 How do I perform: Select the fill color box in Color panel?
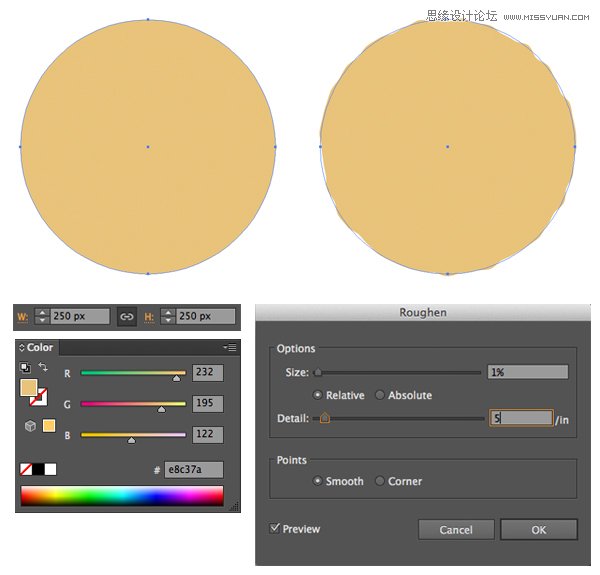(30, 387)
